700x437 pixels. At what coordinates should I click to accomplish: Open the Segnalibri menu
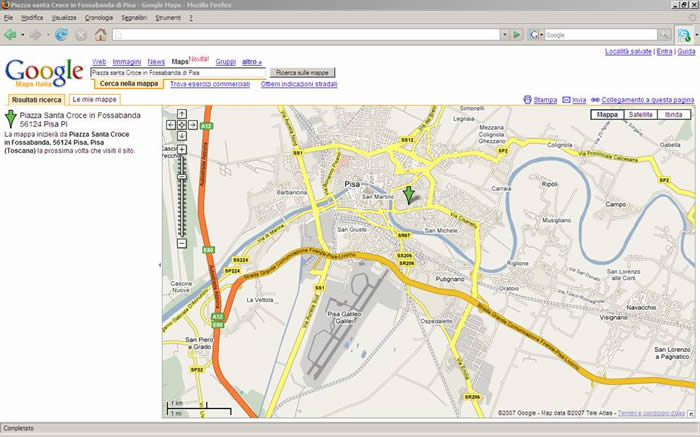pos(134,18)
